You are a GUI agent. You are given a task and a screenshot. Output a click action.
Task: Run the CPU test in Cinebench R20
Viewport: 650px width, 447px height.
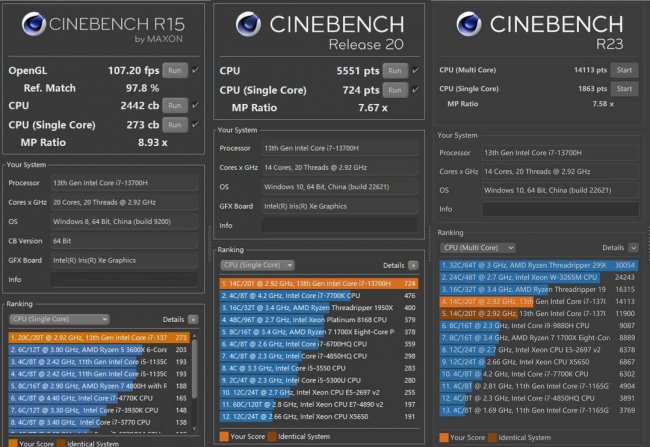tap(395, 71)
